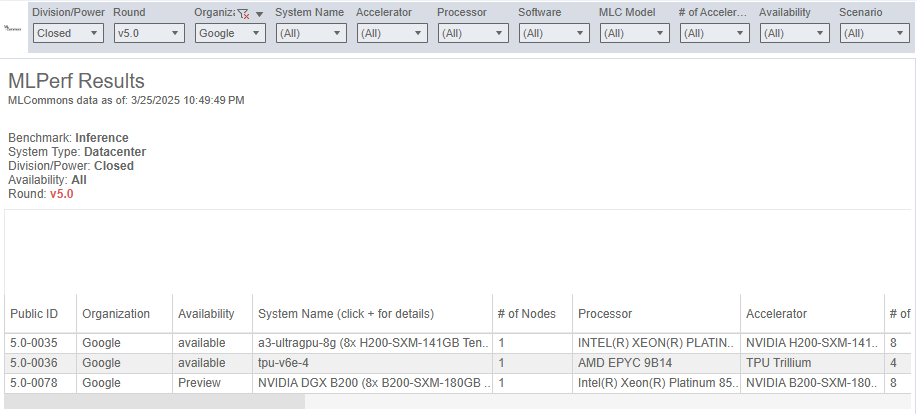
Task: Click the red v5.0 round value
Action: tap(61, 194)
